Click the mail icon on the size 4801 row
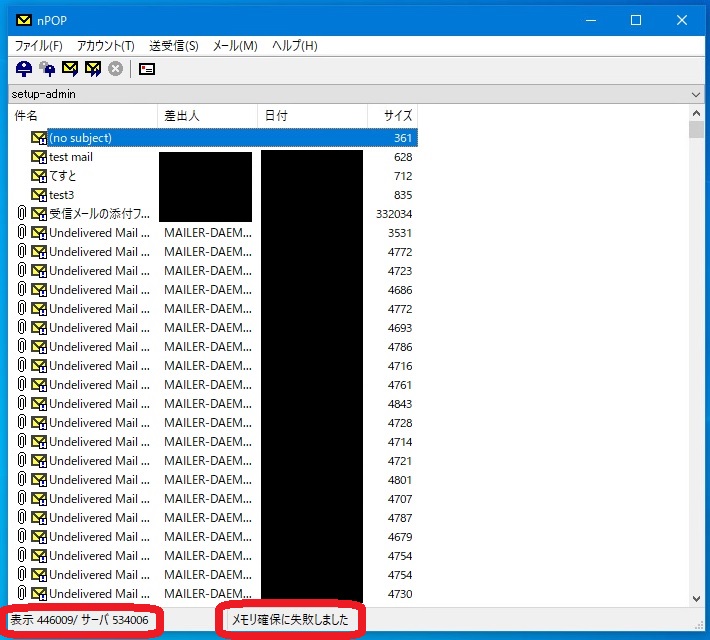Image resolution: width=710 pixels, height=640 pixels. coord(39,480)
